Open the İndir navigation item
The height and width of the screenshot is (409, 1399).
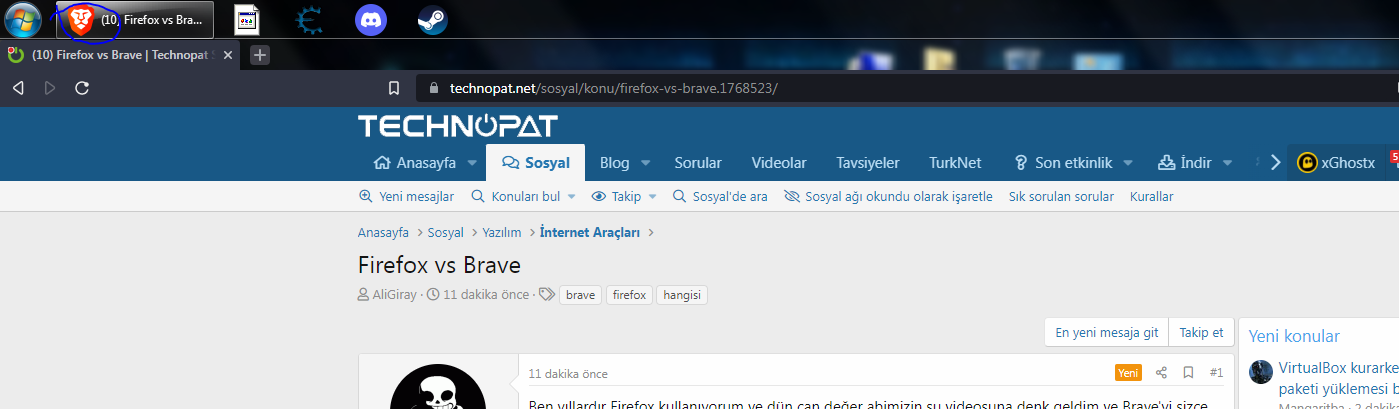click(x=1185, y=162)
